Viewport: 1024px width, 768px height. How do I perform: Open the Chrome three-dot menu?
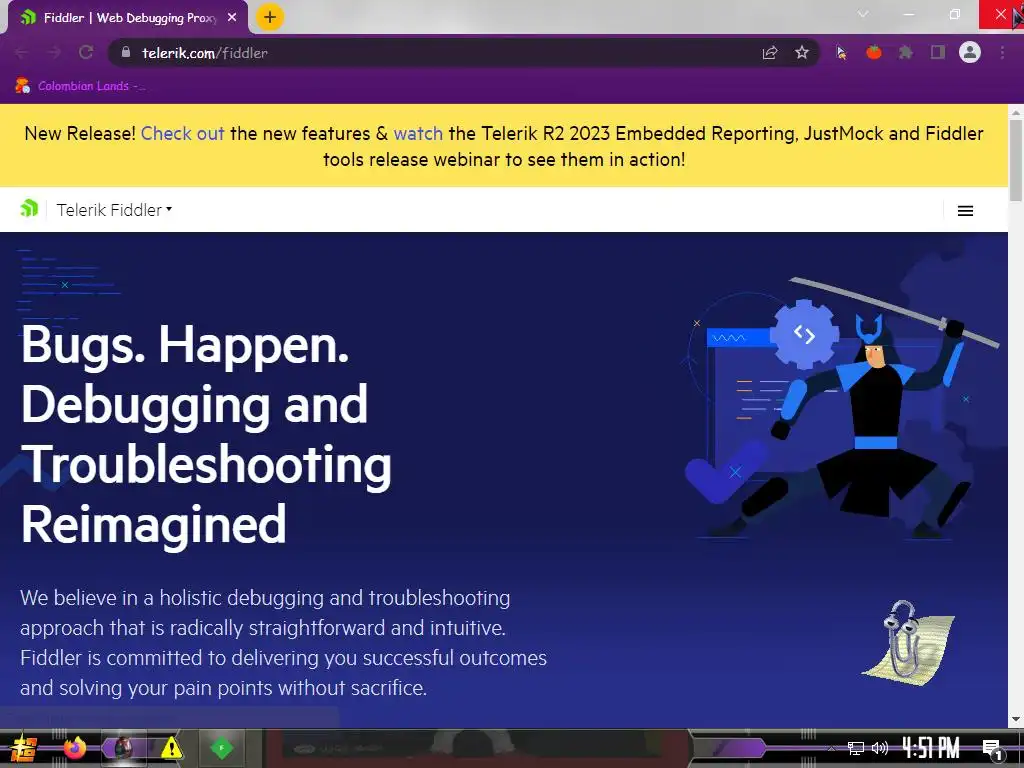click(1002, 52)
